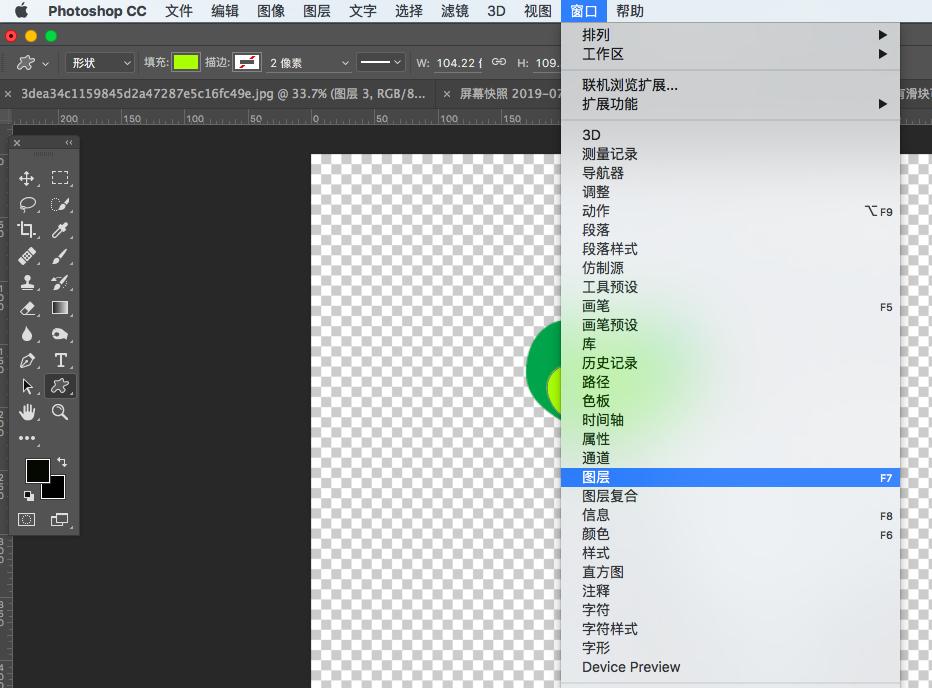Select the Eraser tool

[29, 308]
